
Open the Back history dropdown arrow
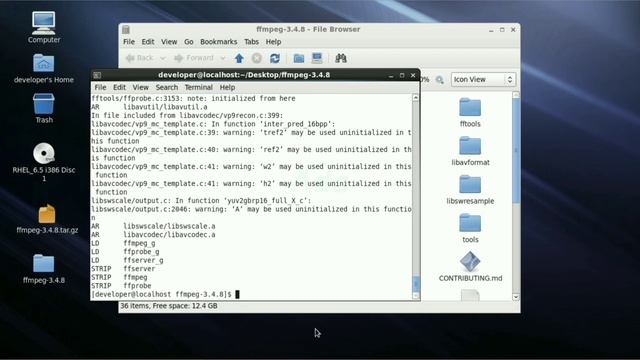(x=162, y=58)
